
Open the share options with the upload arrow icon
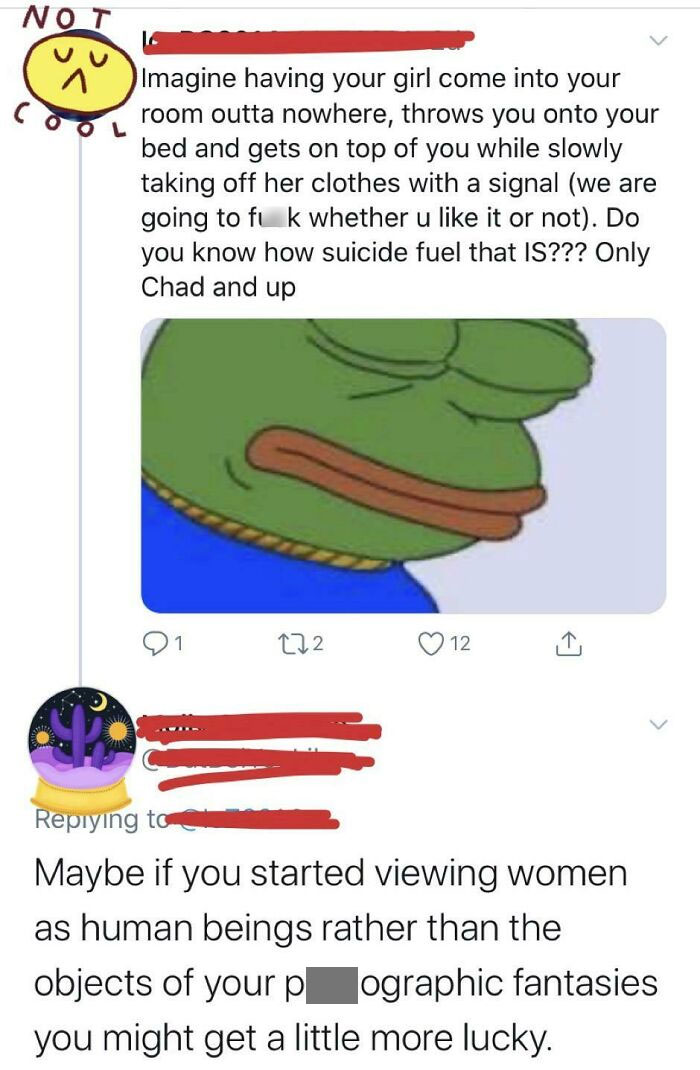click(x=570, y=643)
